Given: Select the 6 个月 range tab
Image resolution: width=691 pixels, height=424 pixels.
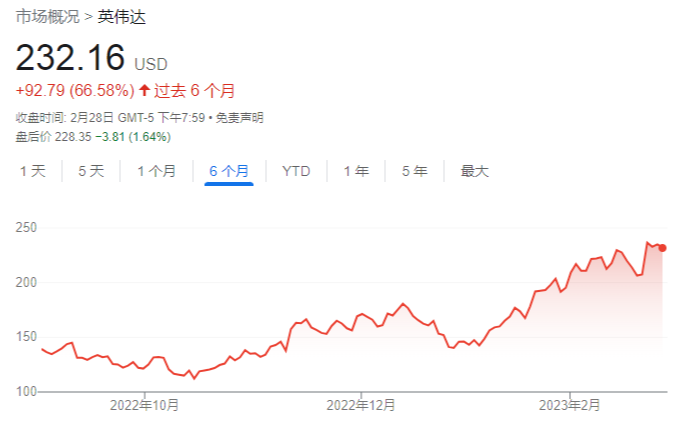Looking at the screenshot, I should pos(229,171).
